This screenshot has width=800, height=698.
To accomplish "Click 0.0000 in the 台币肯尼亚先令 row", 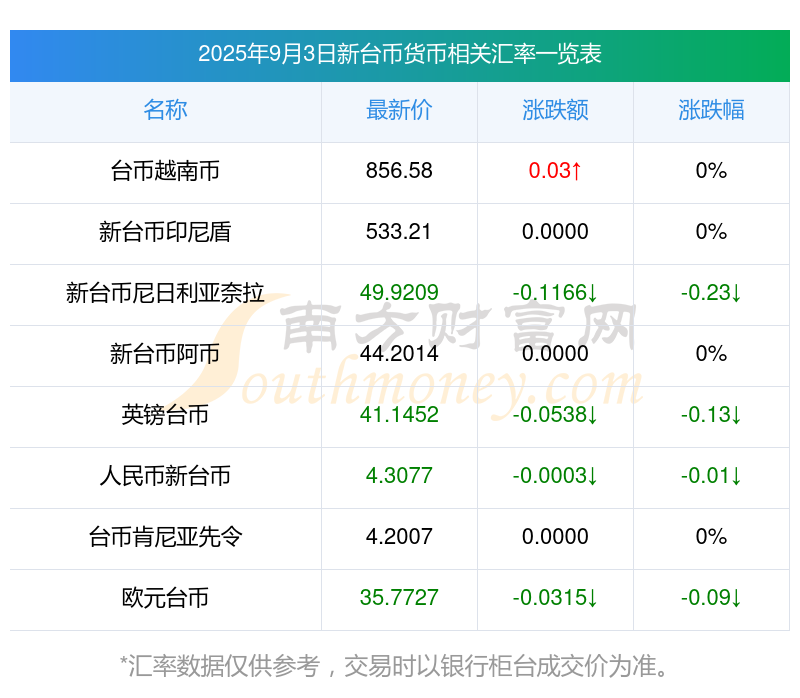I will click(555, 536).
